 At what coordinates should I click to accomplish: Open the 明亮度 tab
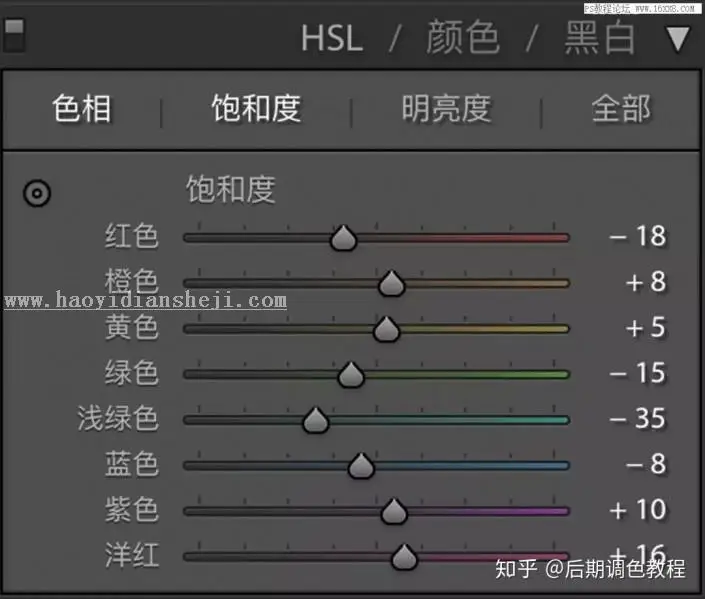coord(446,108)
